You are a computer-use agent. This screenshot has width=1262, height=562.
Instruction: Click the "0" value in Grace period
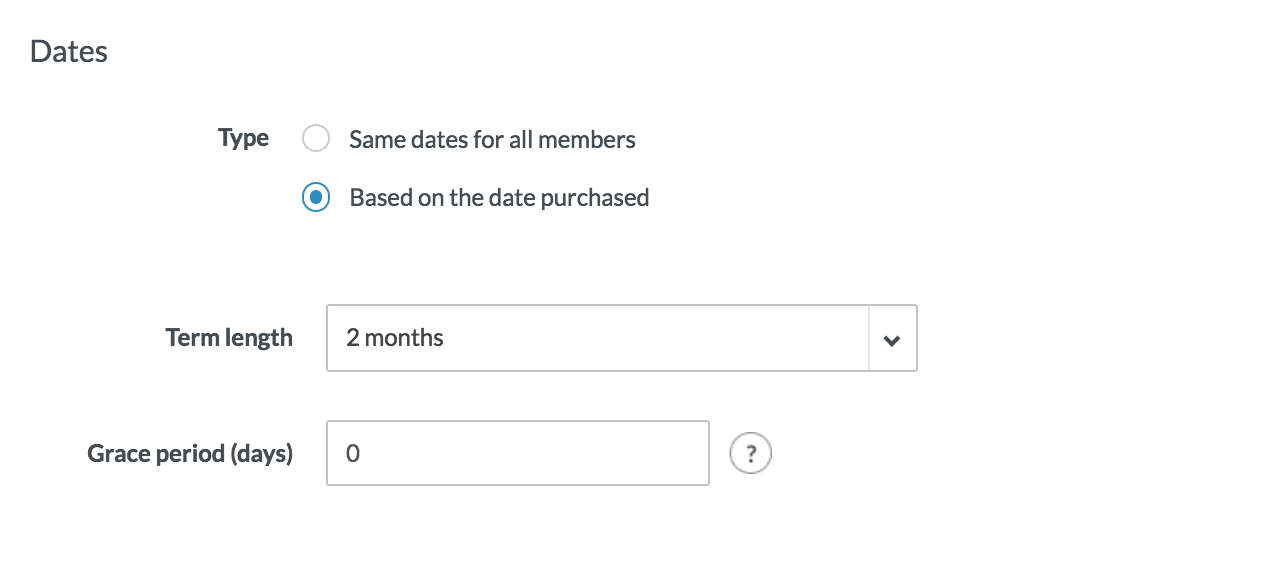(x=353, y=454)
